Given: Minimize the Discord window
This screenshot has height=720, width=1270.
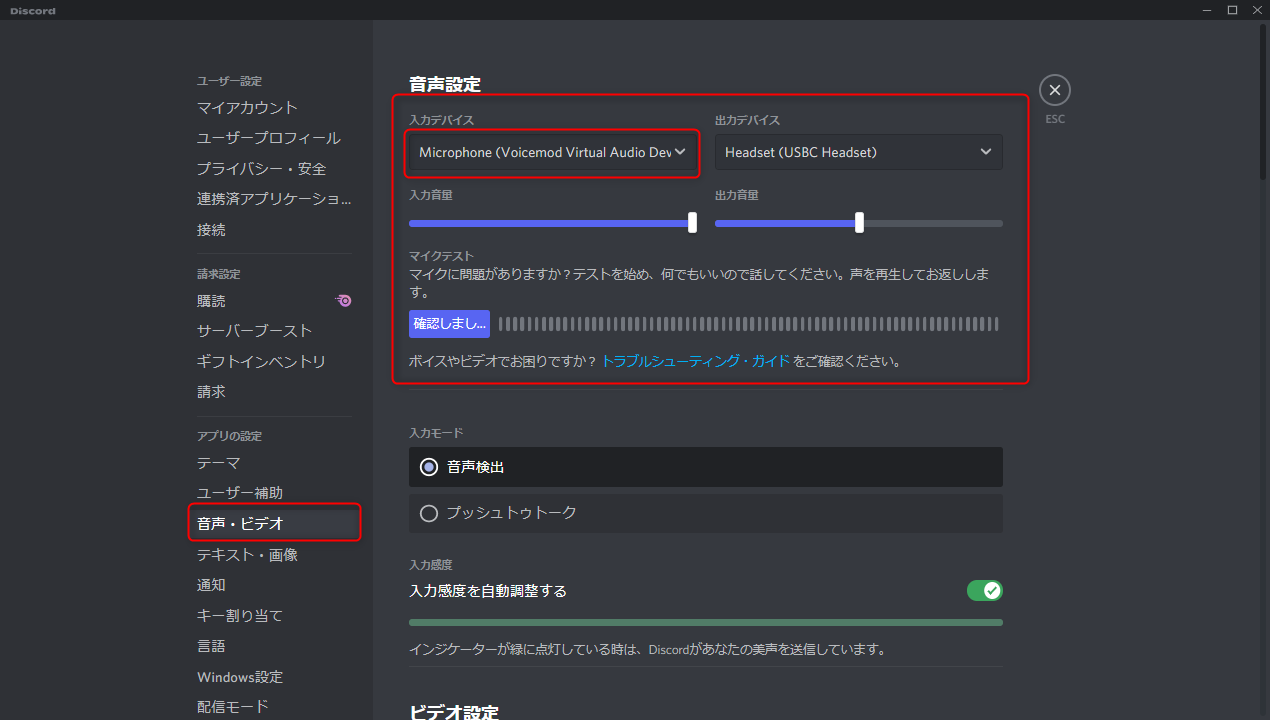Looking at the screenshot, I should point(1206,10).
